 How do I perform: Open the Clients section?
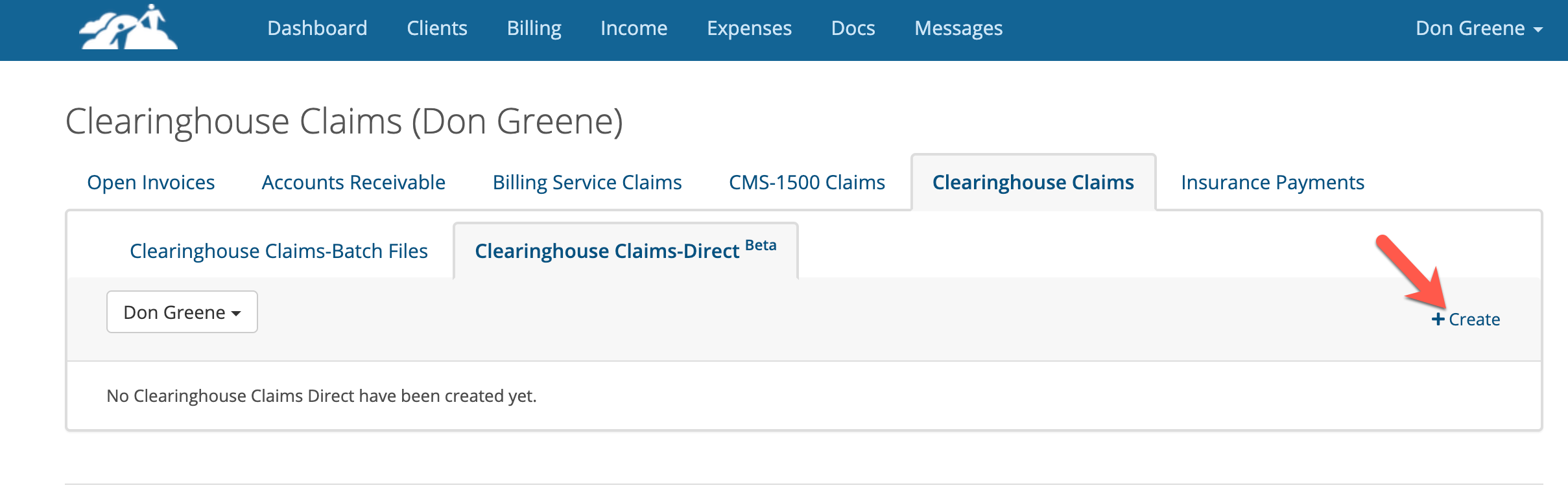(x=437, y=28)
